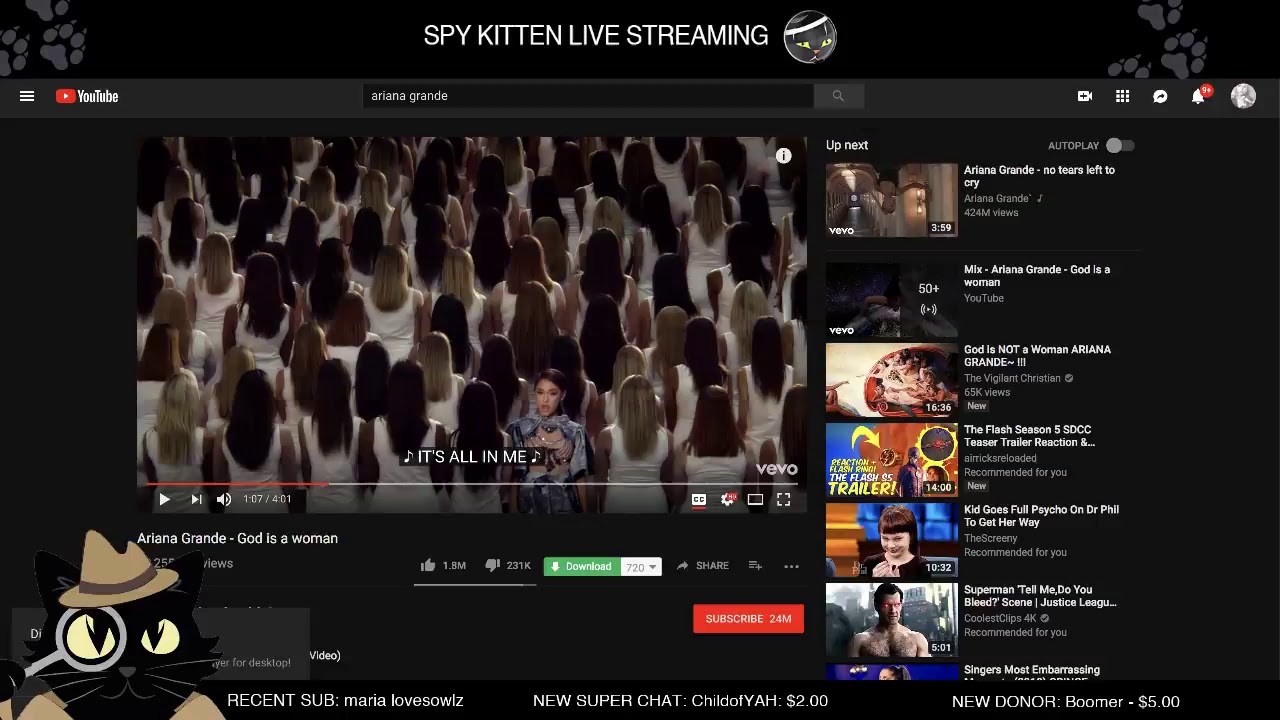Screen dimensions: 1280x720
Task: Click the Flash trailer thumbnail
Action: [891, 460]
